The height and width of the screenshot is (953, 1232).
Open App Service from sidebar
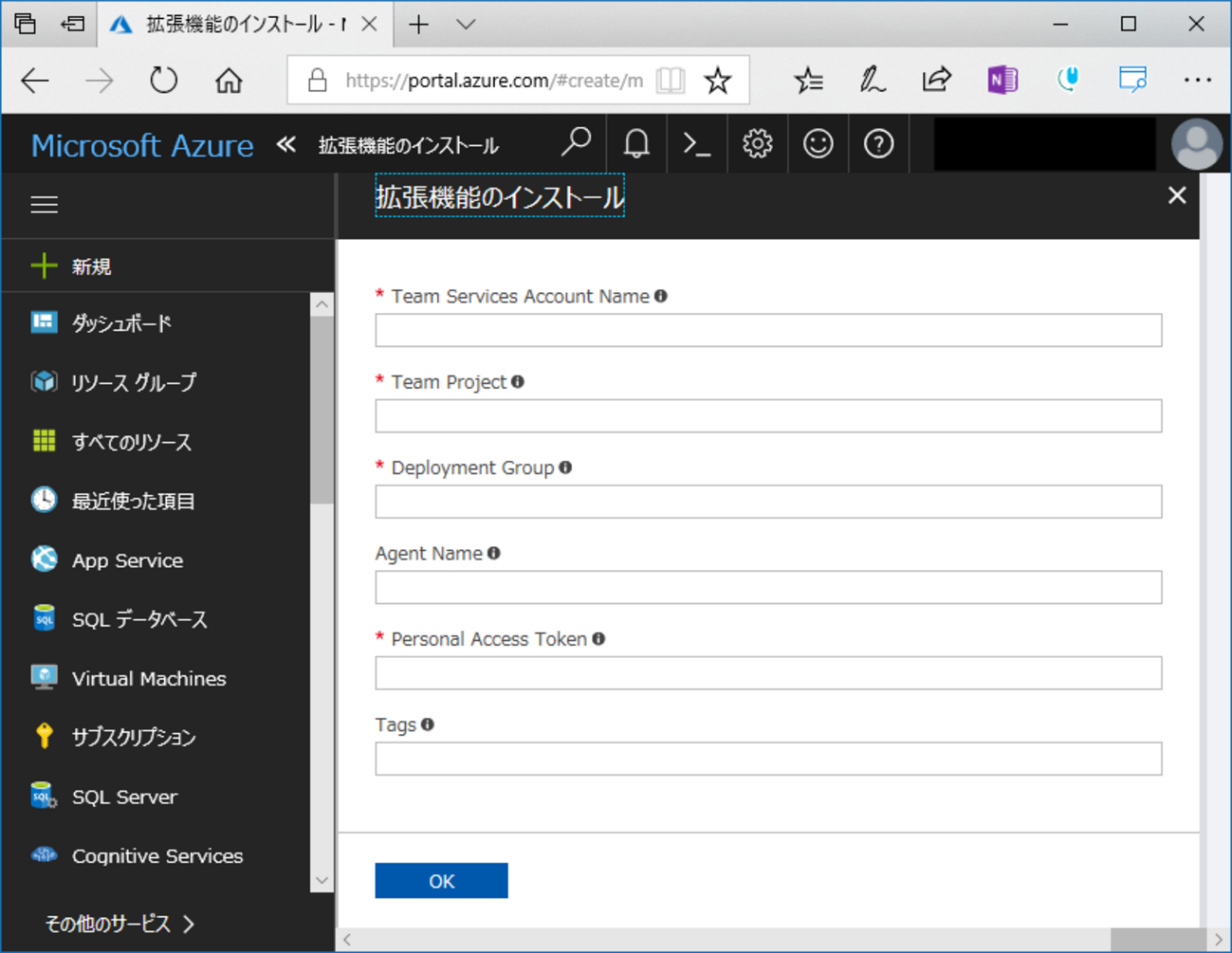(127, 560)
